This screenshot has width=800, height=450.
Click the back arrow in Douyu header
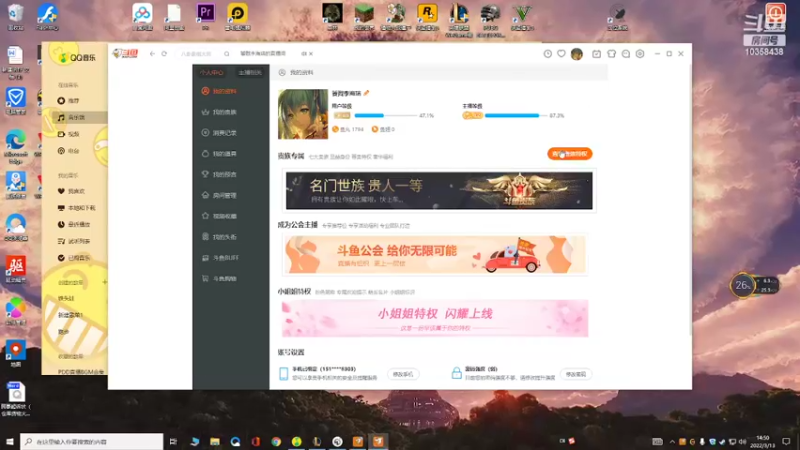(x=152, y=54)
